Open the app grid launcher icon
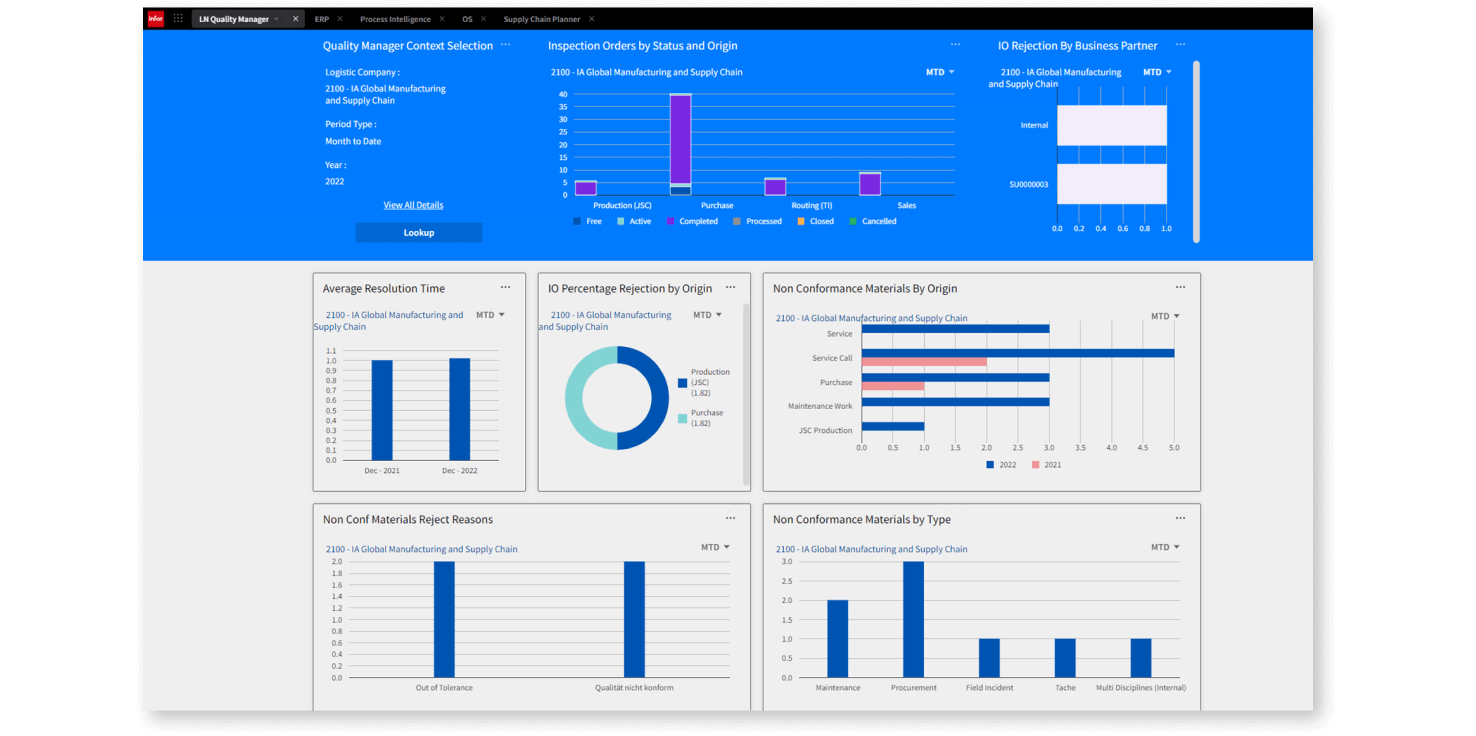The height and width of the screenshot is (736, 1476). pos(177,17)
